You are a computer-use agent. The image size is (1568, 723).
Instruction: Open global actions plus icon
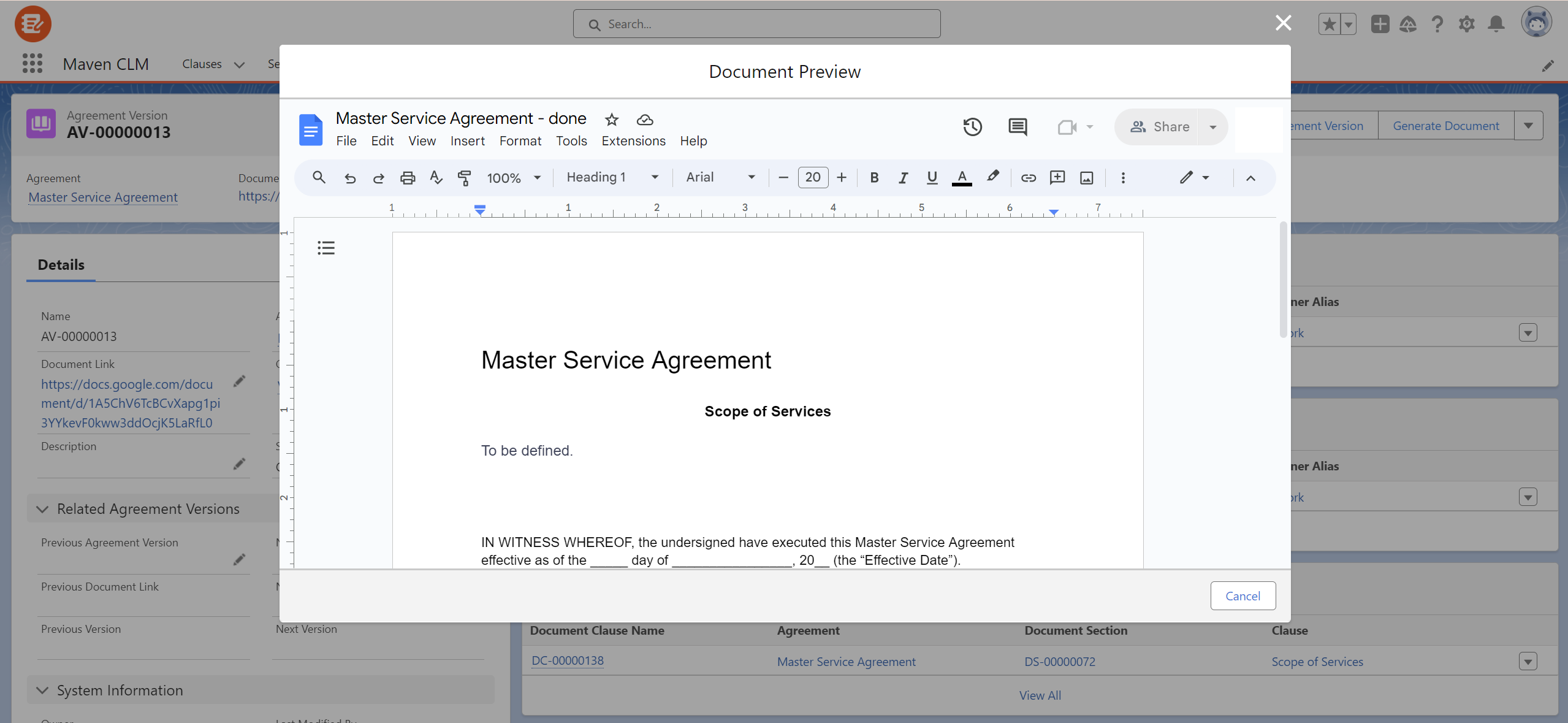[x=1380, y=24]
